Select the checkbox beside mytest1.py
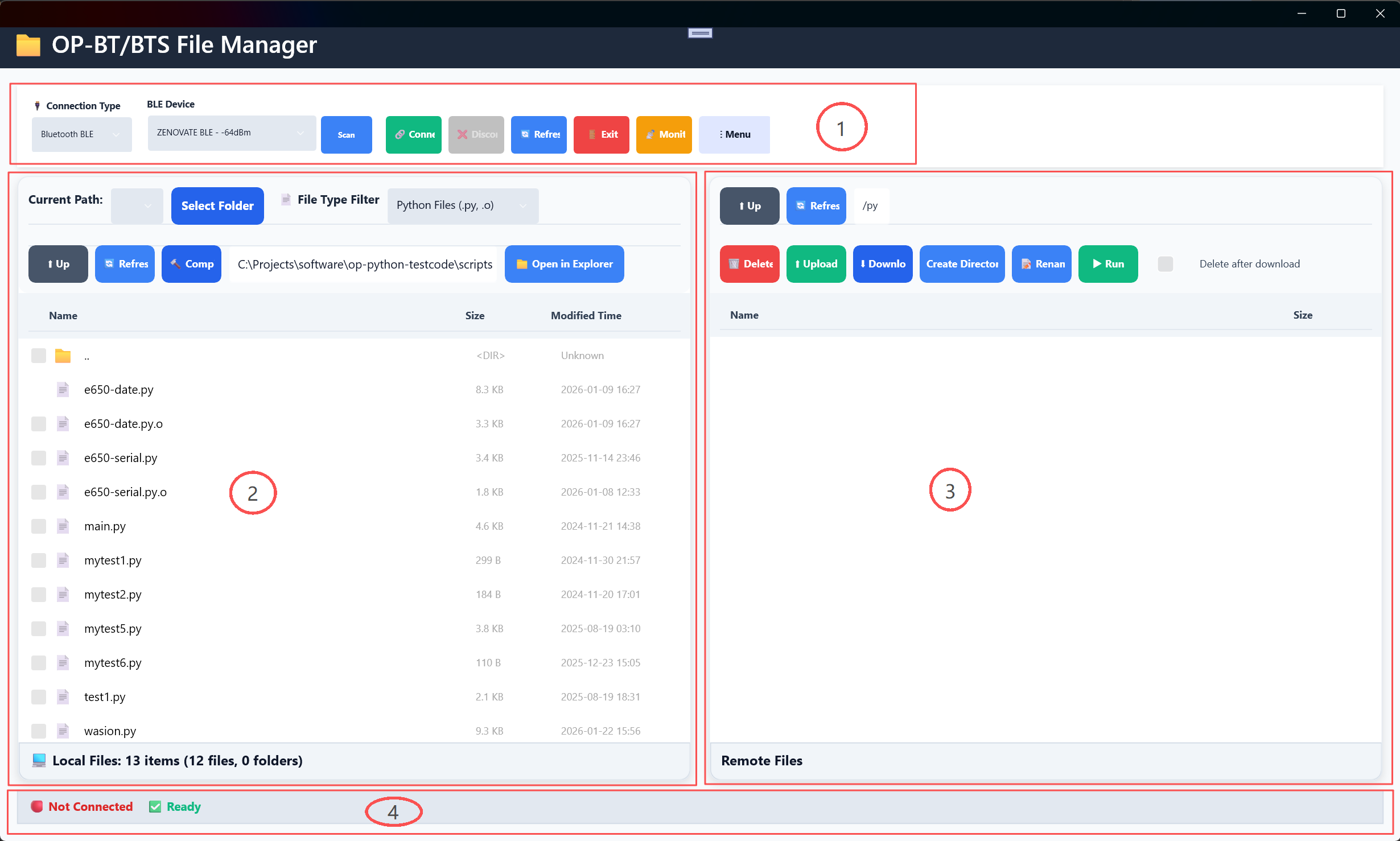 pos(38,560)
